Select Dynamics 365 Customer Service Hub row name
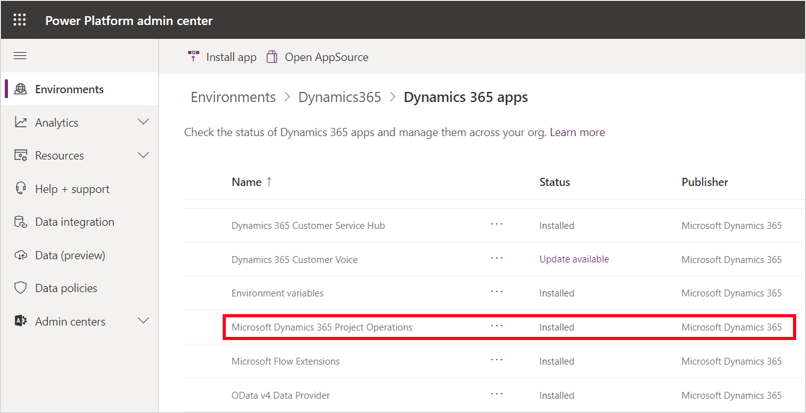This screenshot has width=806, height=413. (308, 225)
